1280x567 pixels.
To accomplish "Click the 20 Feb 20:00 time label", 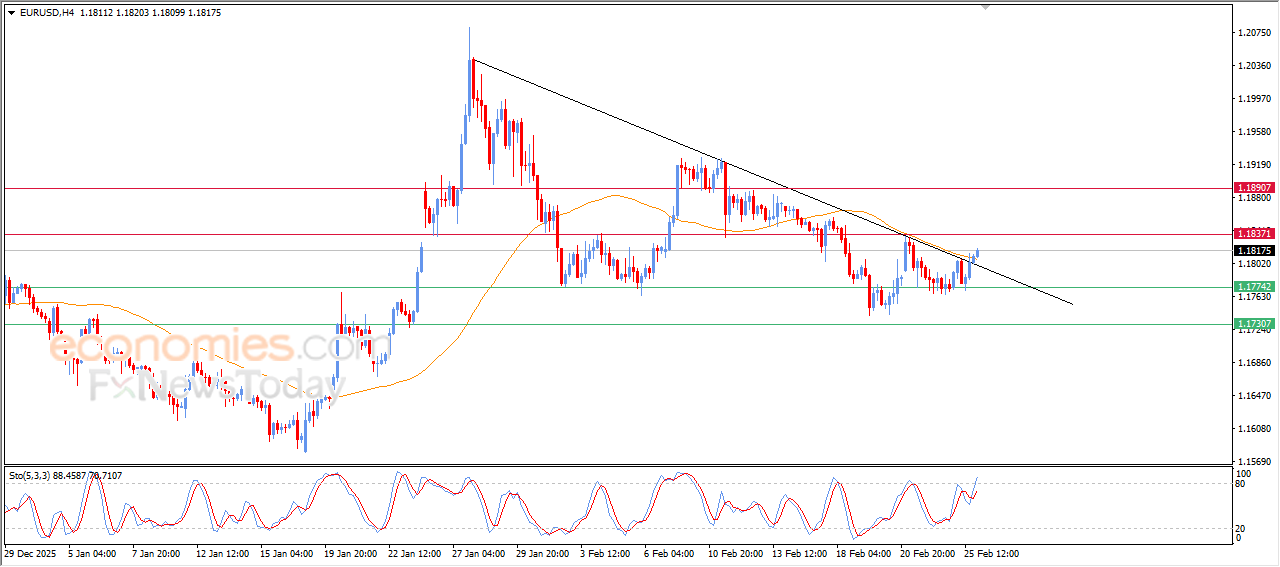I will [x=928, y=553].
